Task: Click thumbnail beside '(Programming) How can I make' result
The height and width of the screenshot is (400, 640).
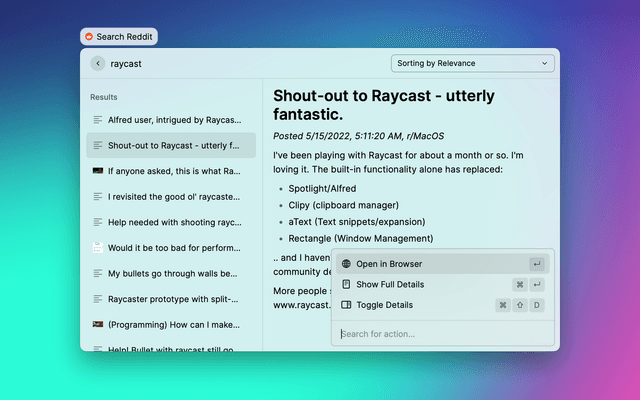Action: tap(97, 324)
